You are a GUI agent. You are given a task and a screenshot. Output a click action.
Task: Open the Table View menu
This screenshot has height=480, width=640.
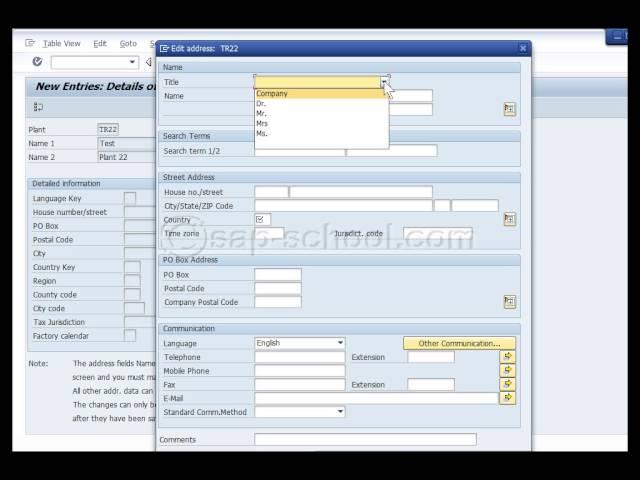click(x=62, y=43)
